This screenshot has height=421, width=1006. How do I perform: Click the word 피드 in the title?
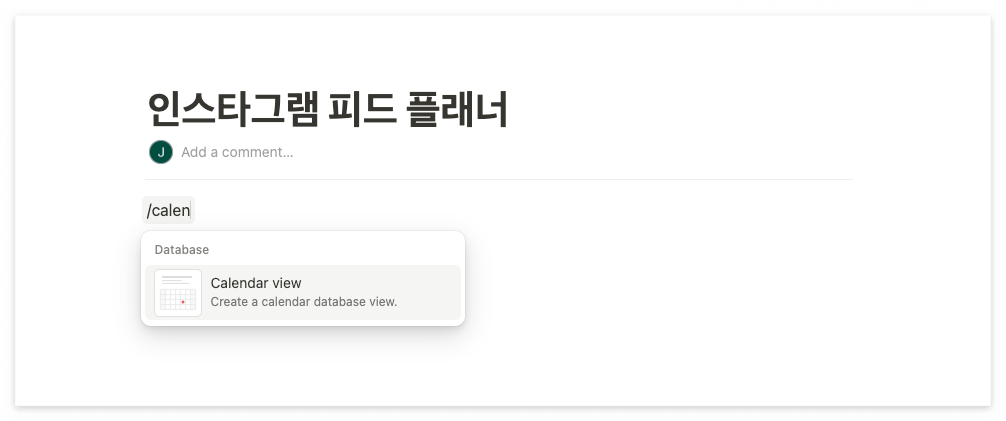[362, 110]
